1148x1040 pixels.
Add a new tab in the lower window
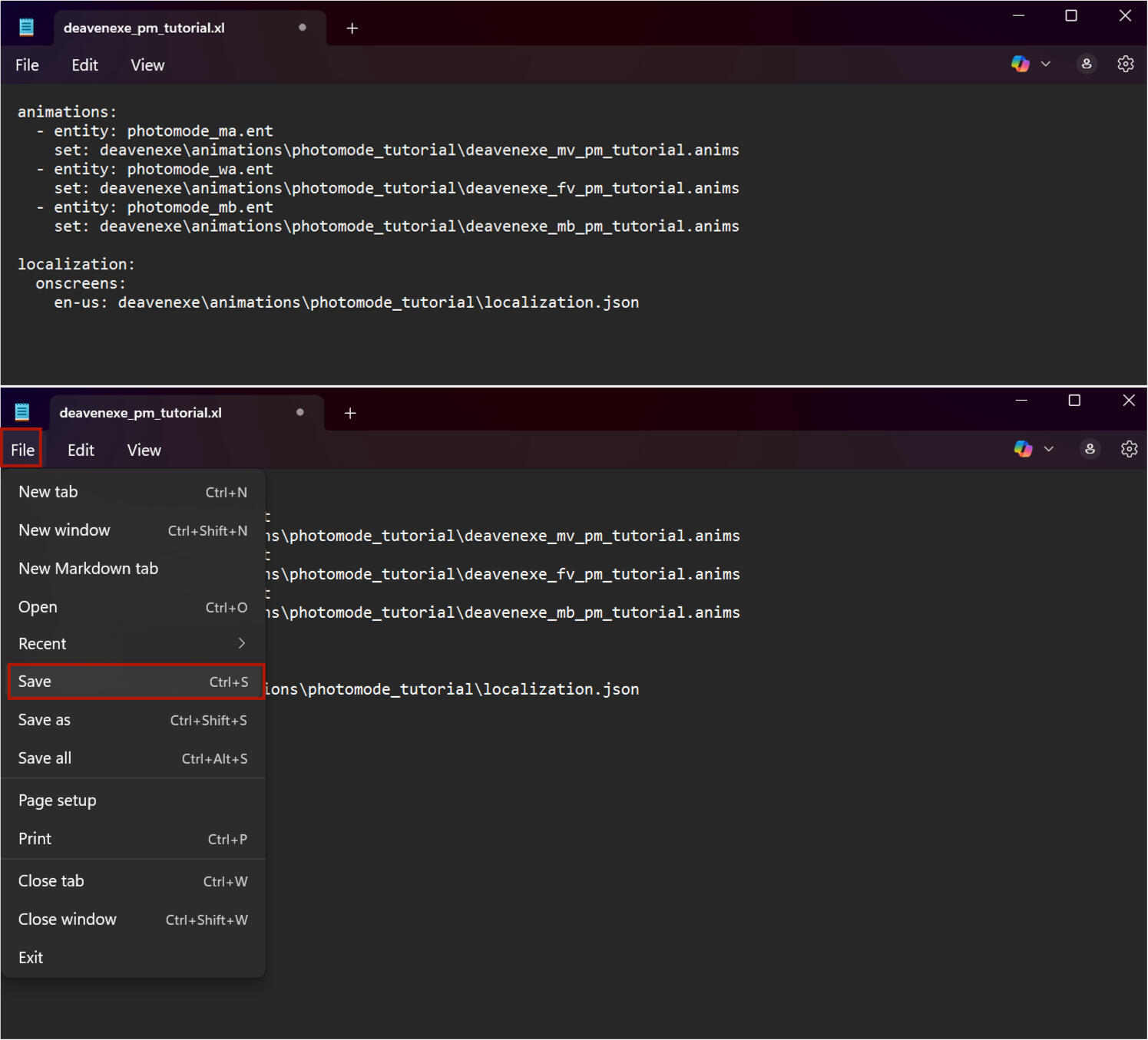(350, 414)
